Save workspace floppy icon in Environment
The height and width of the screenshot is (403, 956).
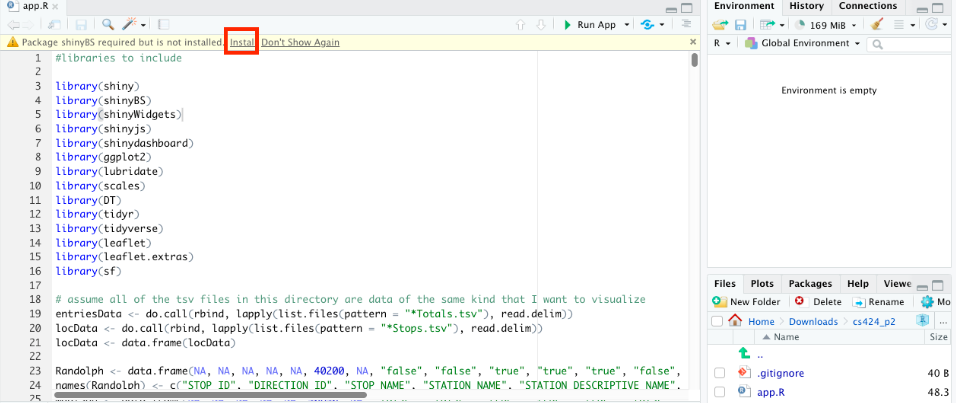(x=740, y=24)
